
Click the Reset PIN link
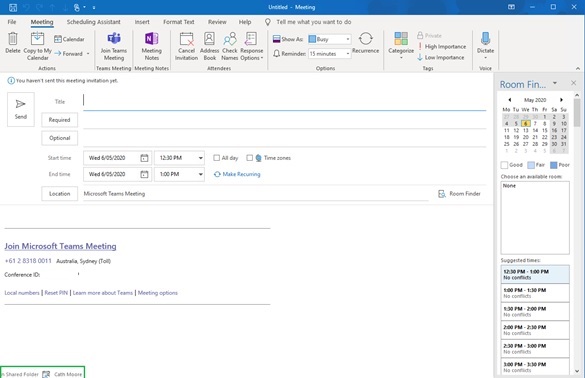pos(56,293)
